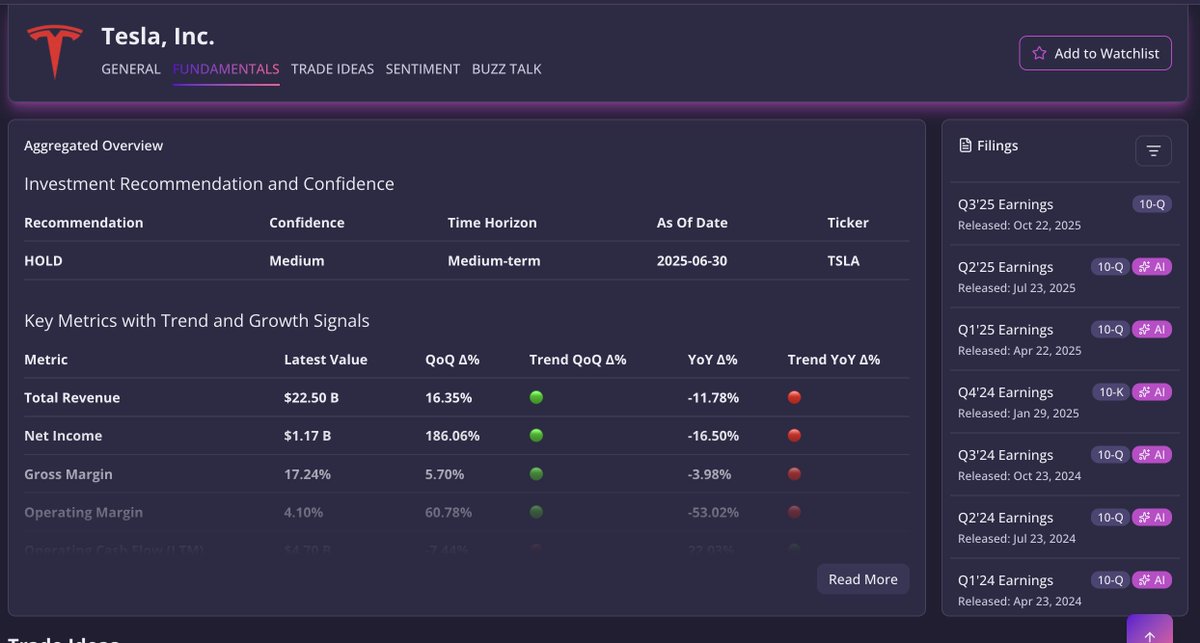The width and height of the screenshot is (1200, 643).
Task: Click green QoQ trend dot for Gross Margin
Action: [x=536, y=474]
